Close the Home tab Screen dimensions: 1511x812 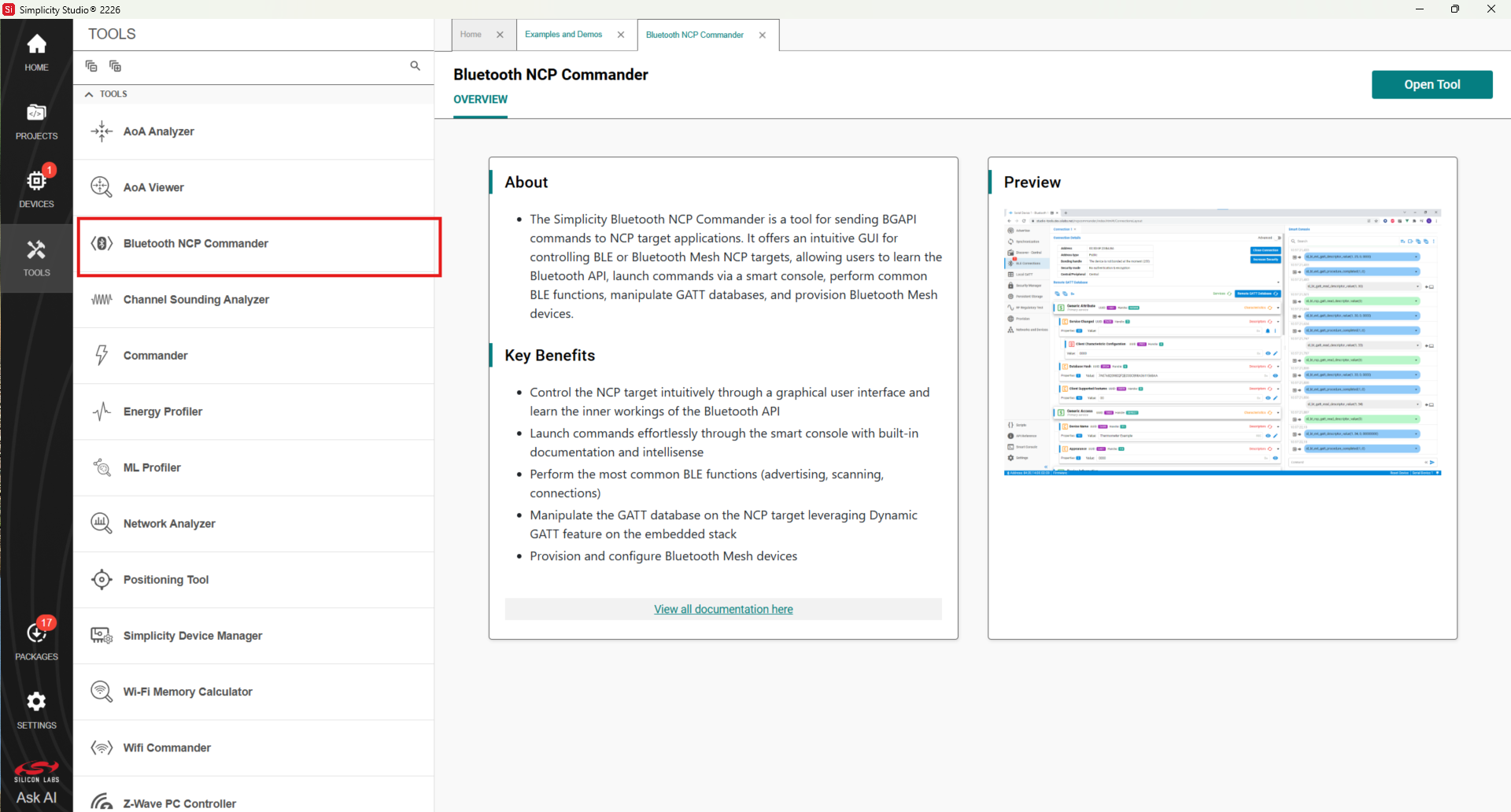pyautogui.click(x=500, y=35)
